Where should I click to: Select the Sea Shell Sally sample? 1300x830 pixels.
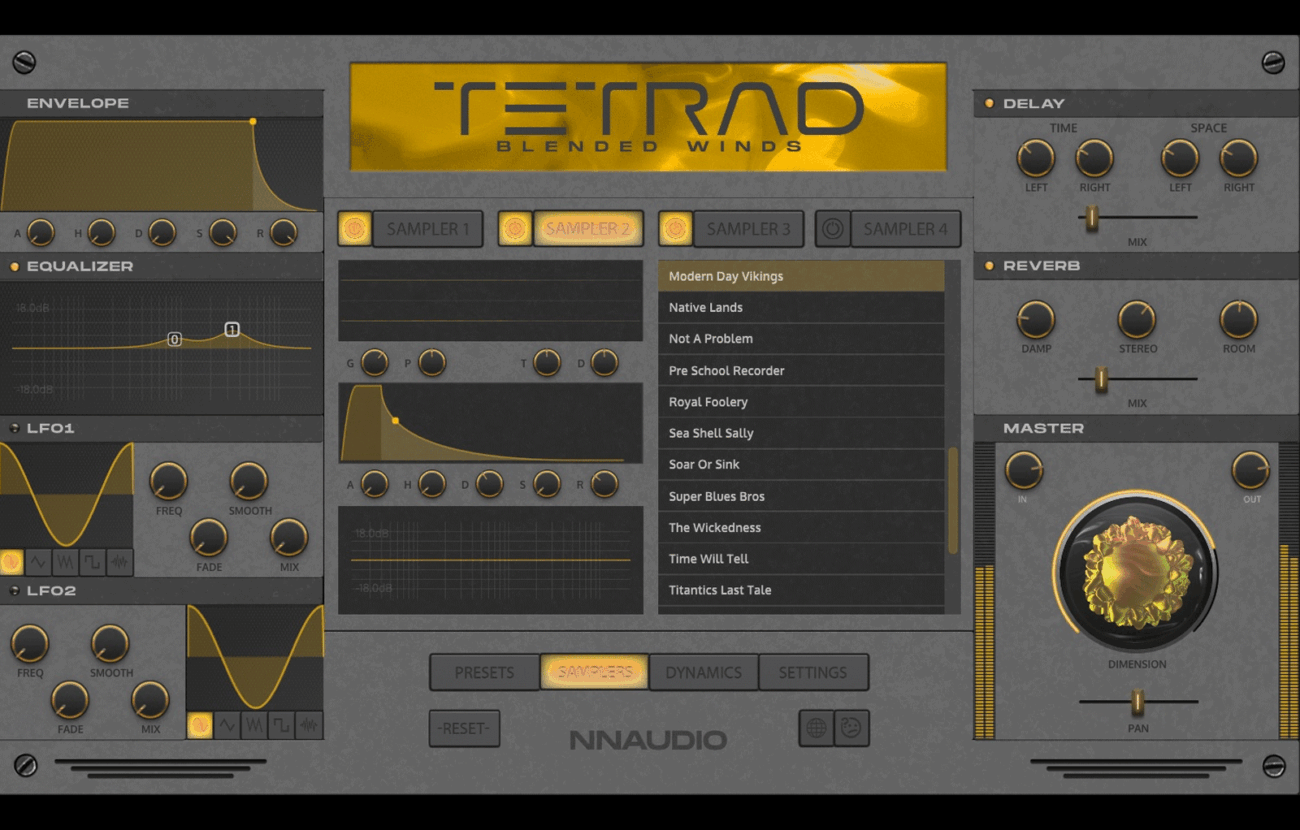coord(801,433)
